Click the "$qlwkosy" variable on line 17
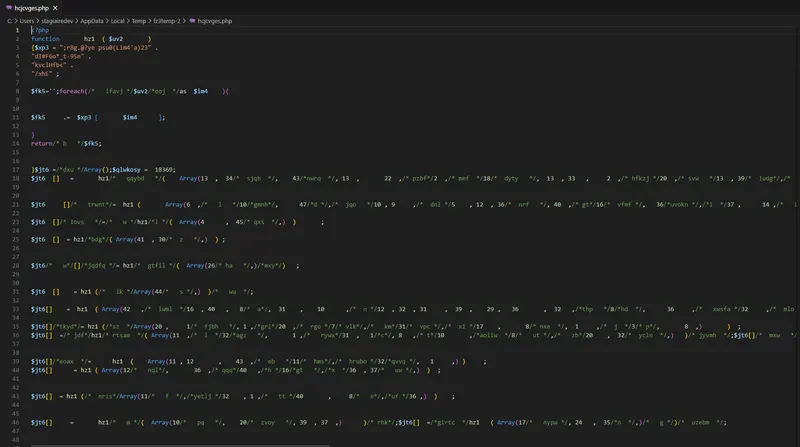The image size is (800, 447). (126, 169)
